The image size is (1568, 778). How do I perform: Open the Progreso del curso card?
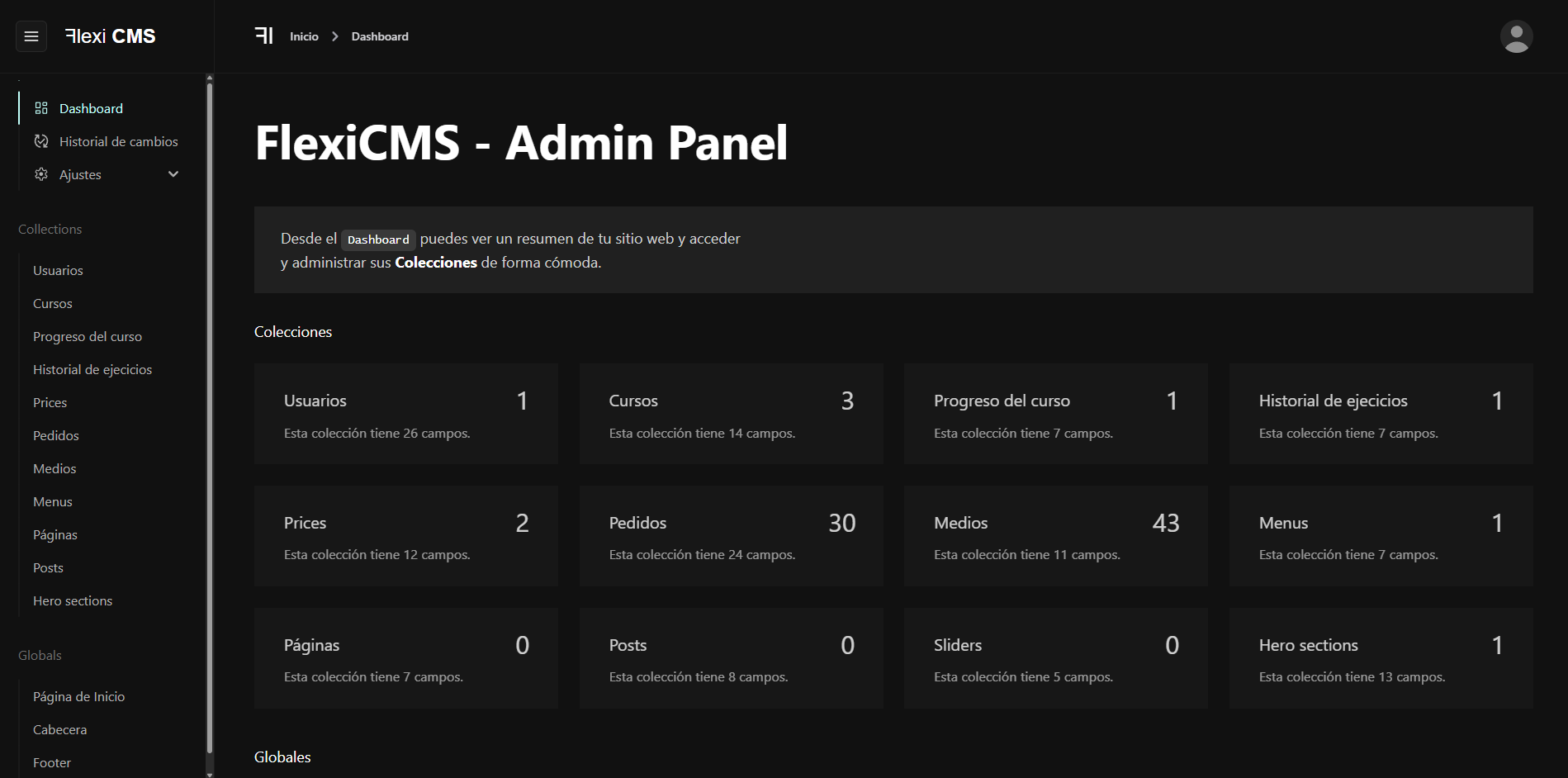point(1056,414)
